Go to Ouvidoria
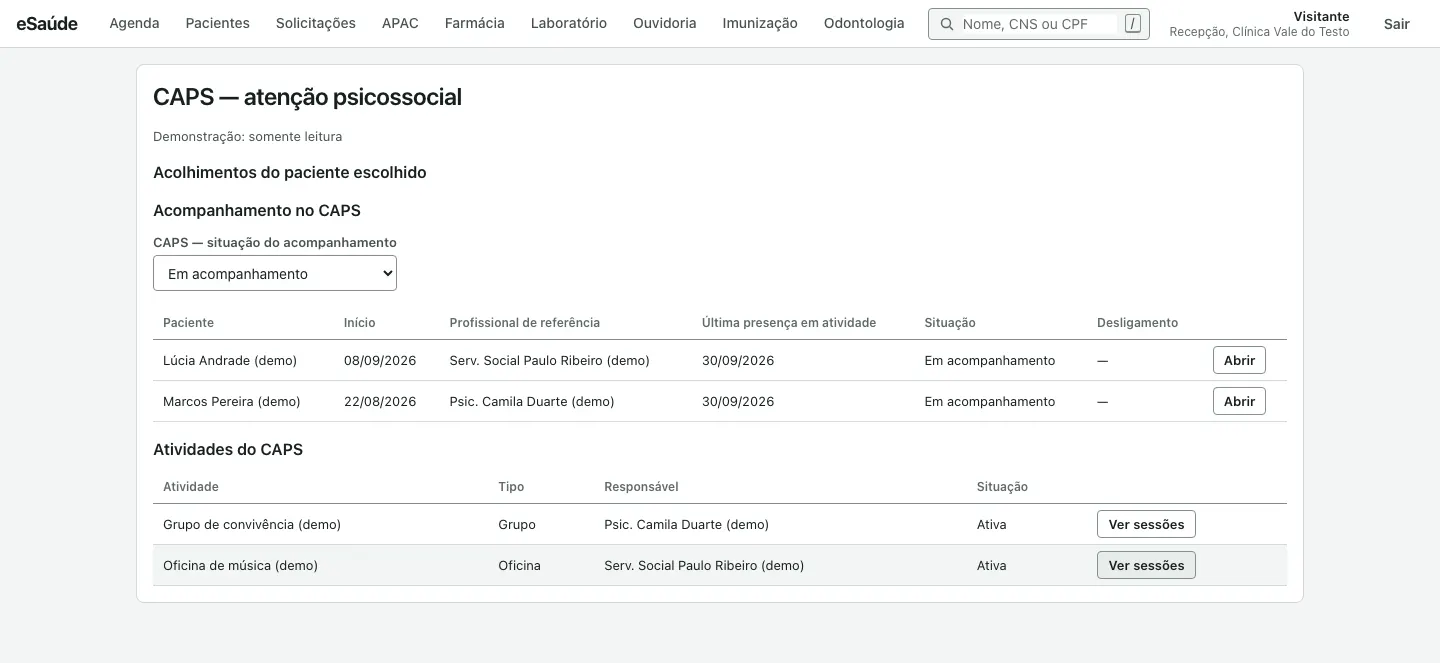 coord(665,23)
